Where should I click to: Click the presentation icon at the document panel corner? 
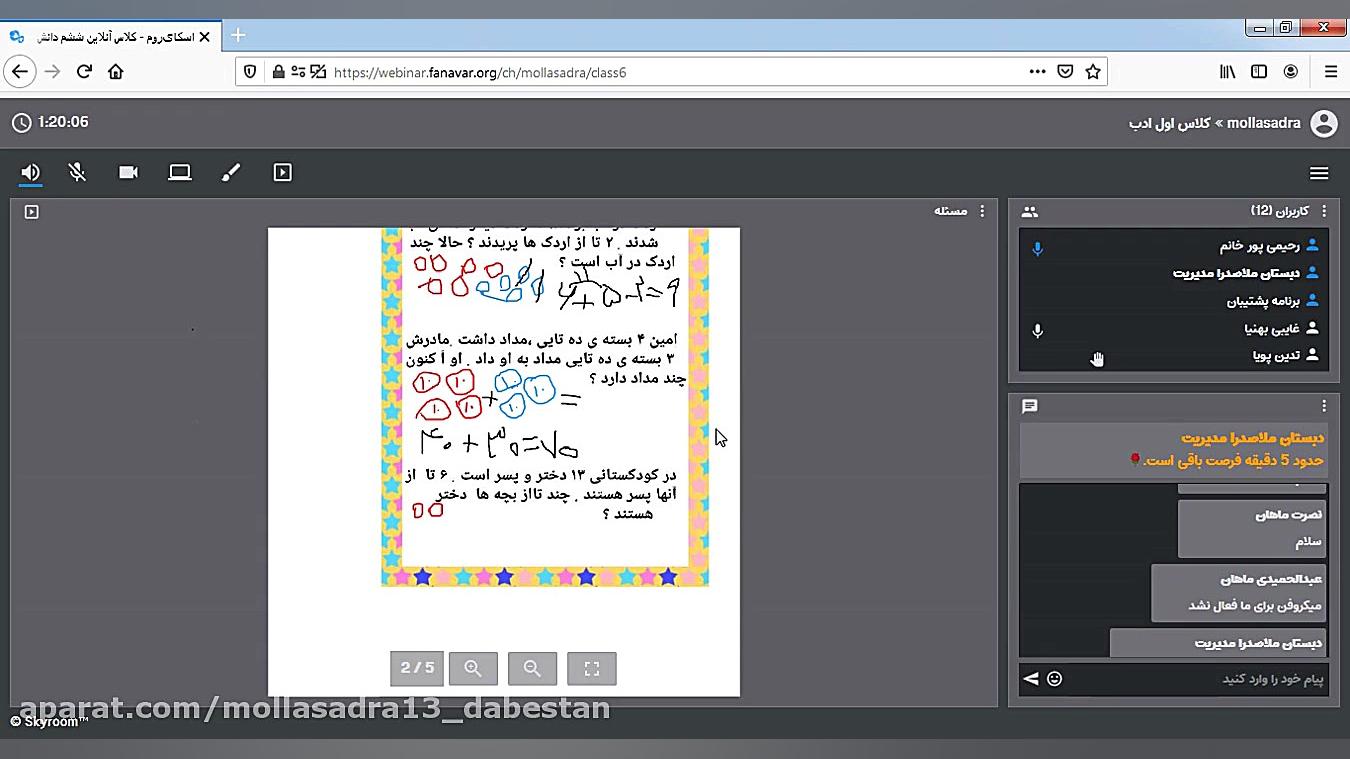coord(32,212)
